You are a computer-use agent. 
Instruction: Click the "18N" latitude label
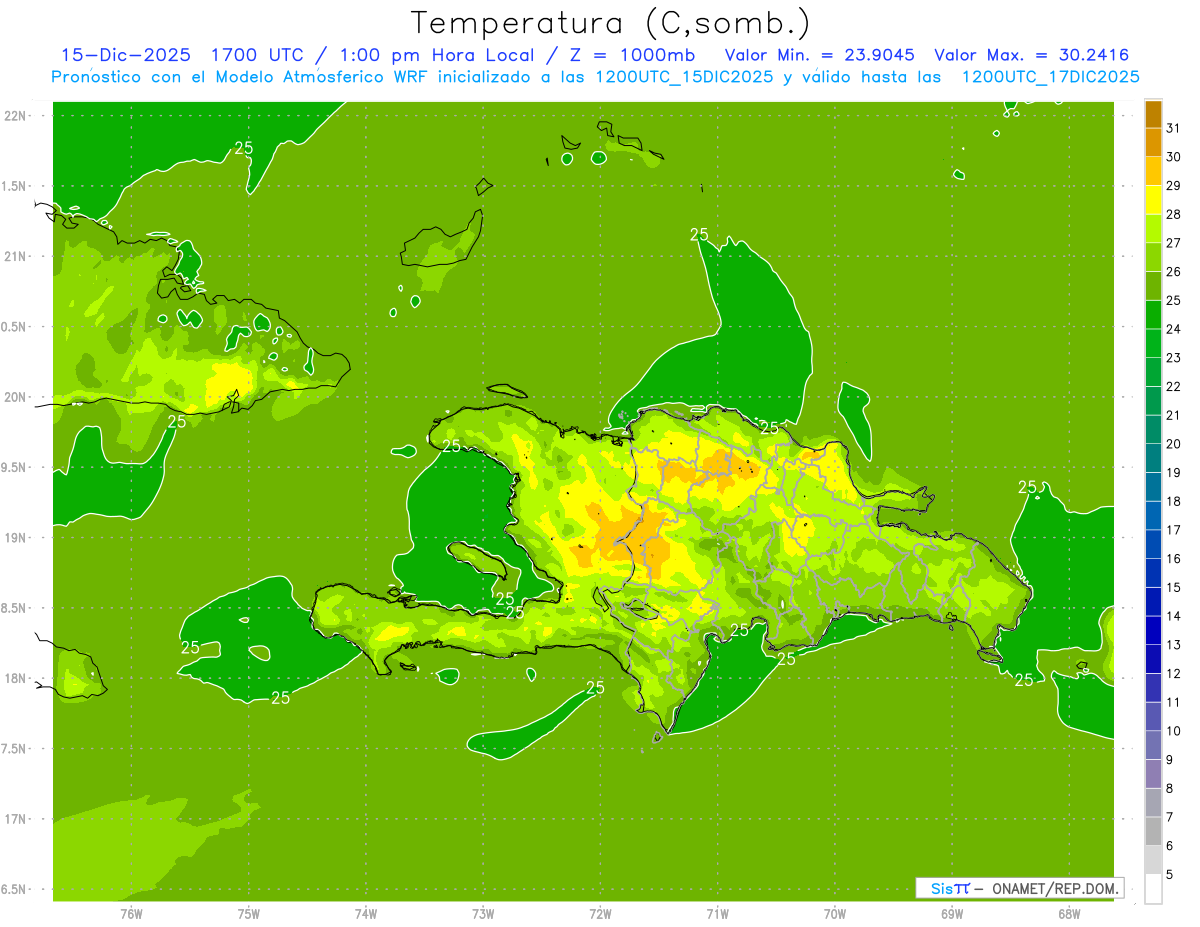(x=15, y=678)
